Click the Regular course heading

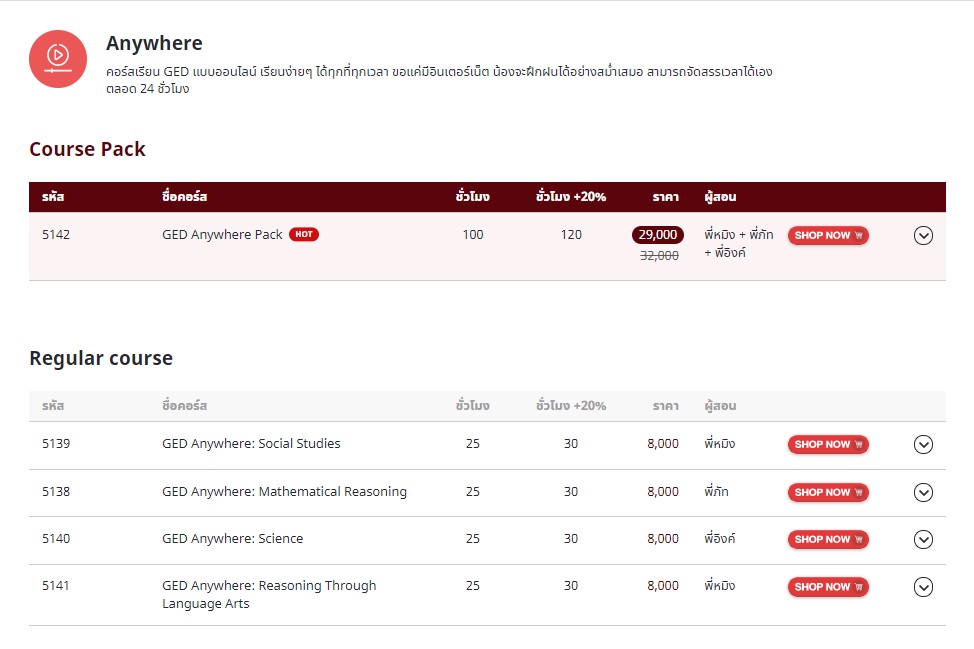[x=101, y=358]
